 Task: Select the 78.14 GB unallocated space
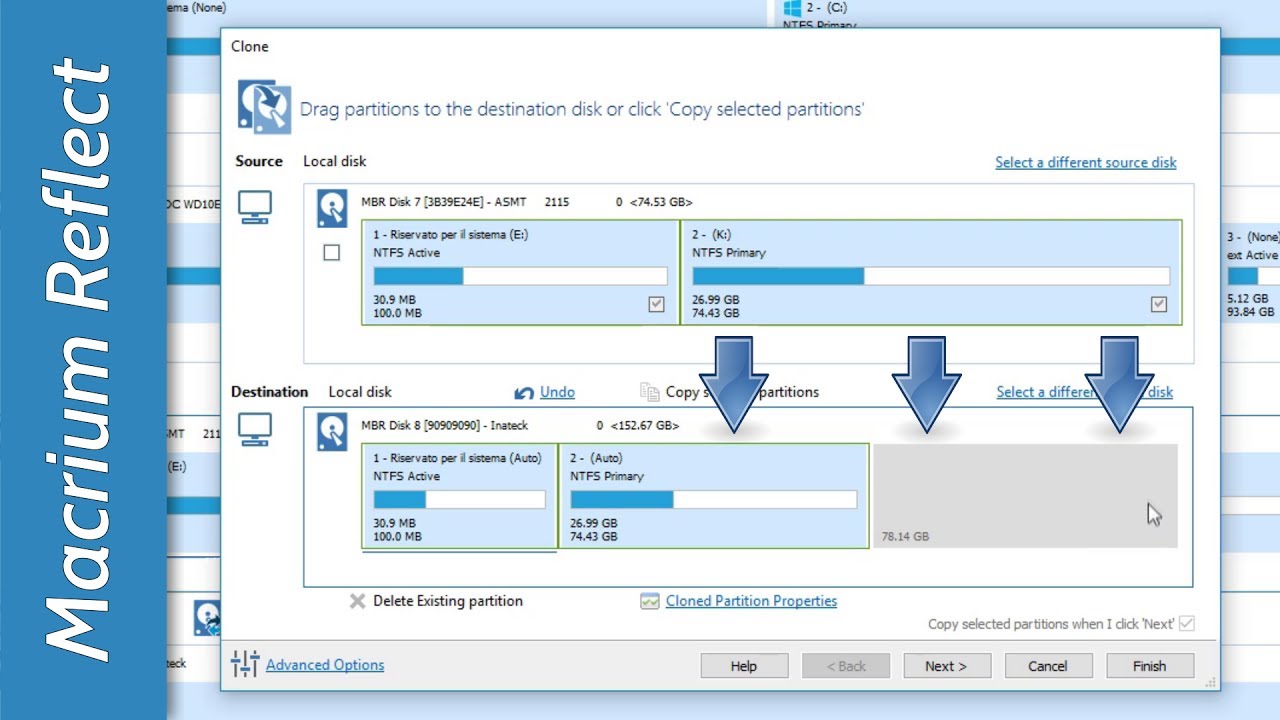[1025, 496]
